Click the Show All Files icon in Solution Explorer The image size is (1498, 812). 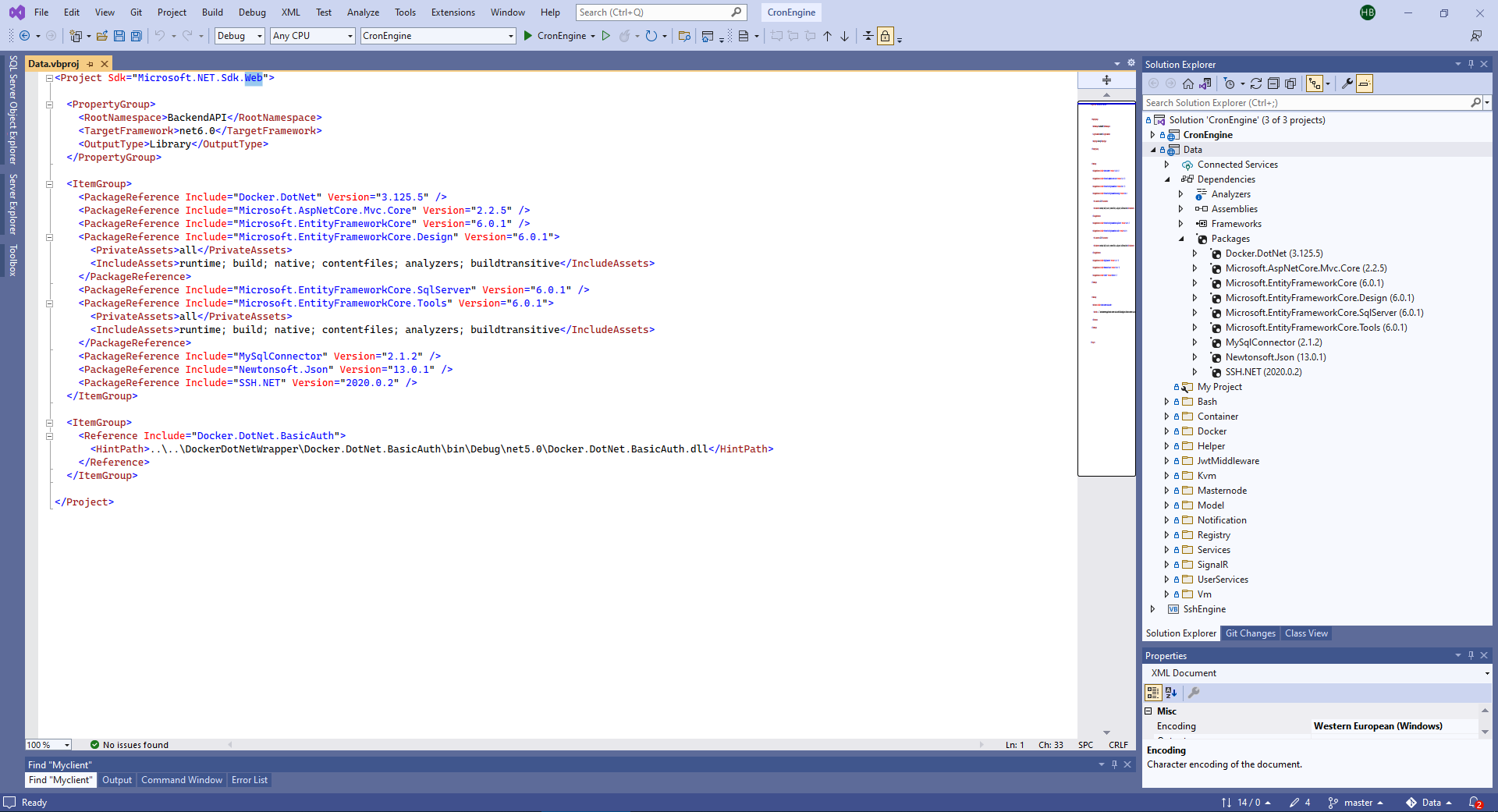[x=1290, y=83]
